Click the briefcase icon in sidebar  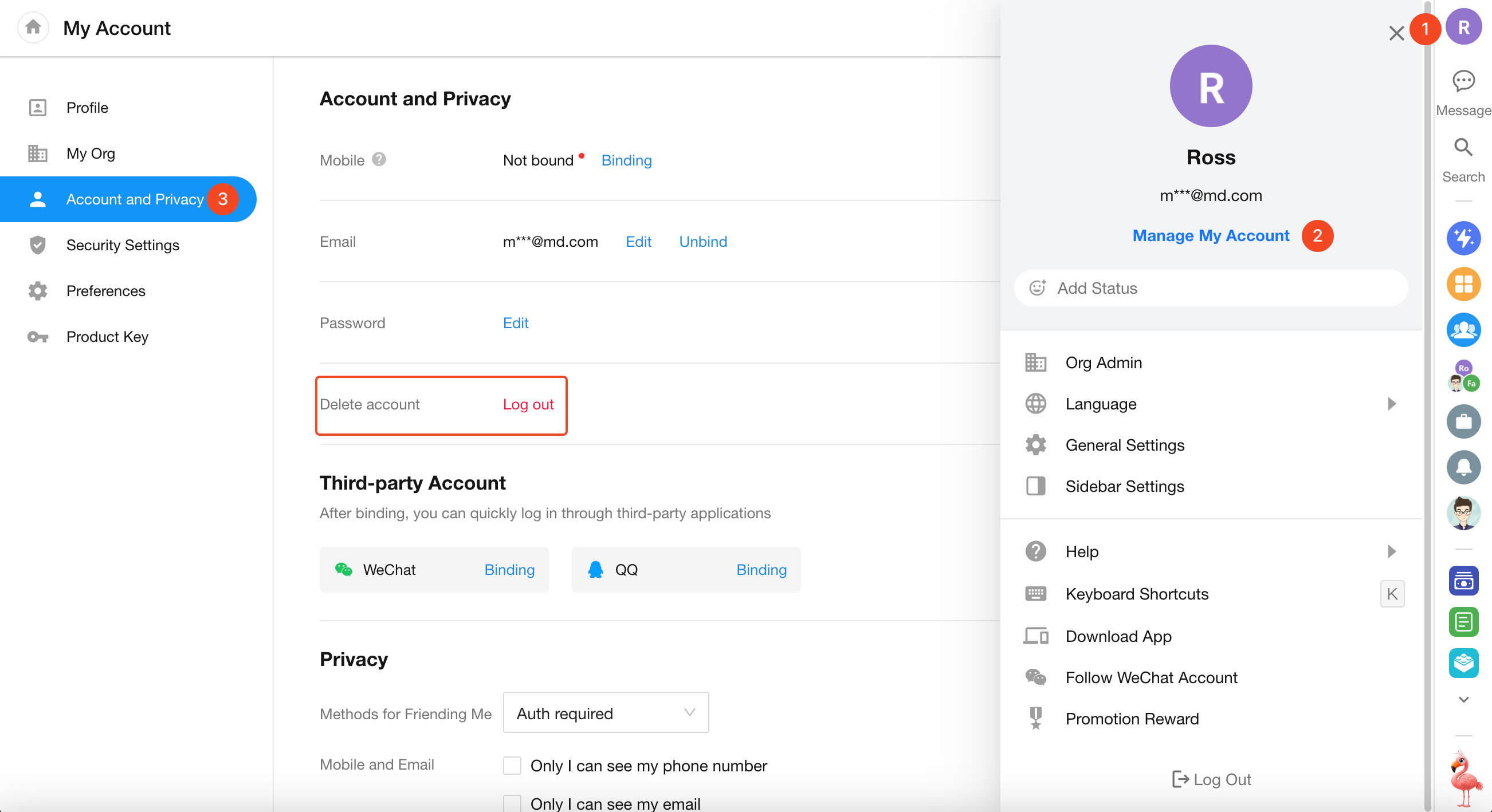1463,421
